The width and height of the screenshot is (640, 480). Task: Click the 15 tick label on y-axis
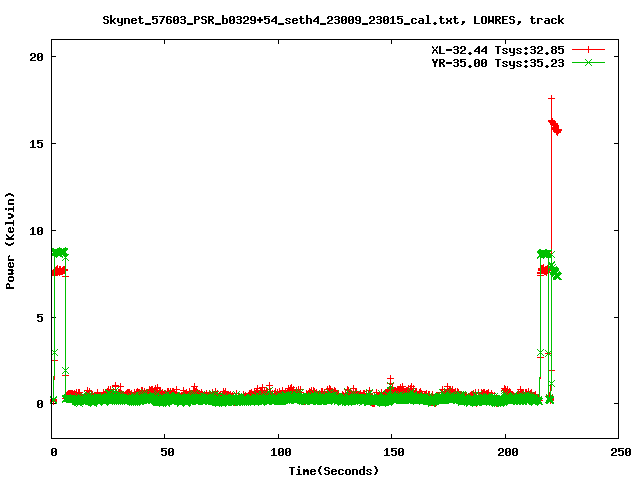pyautogui.click(x=35, y=143)
